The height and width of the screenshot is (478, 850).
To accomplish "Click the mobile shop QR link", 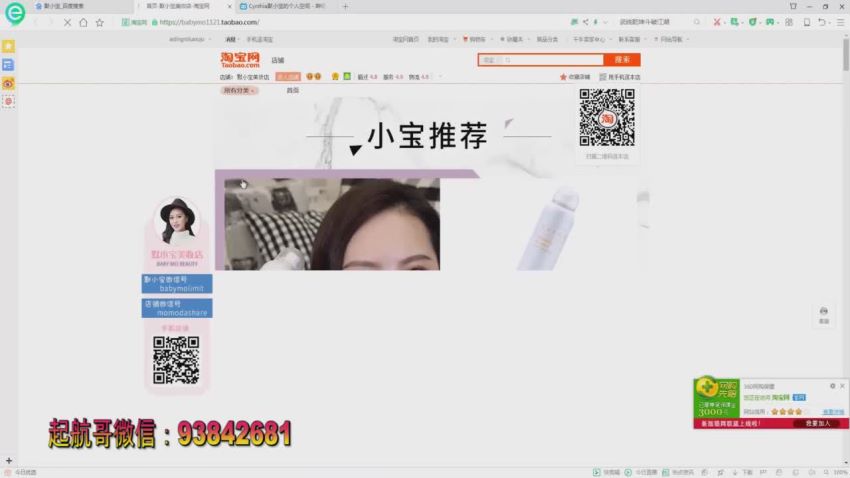I will coord(620,77).
